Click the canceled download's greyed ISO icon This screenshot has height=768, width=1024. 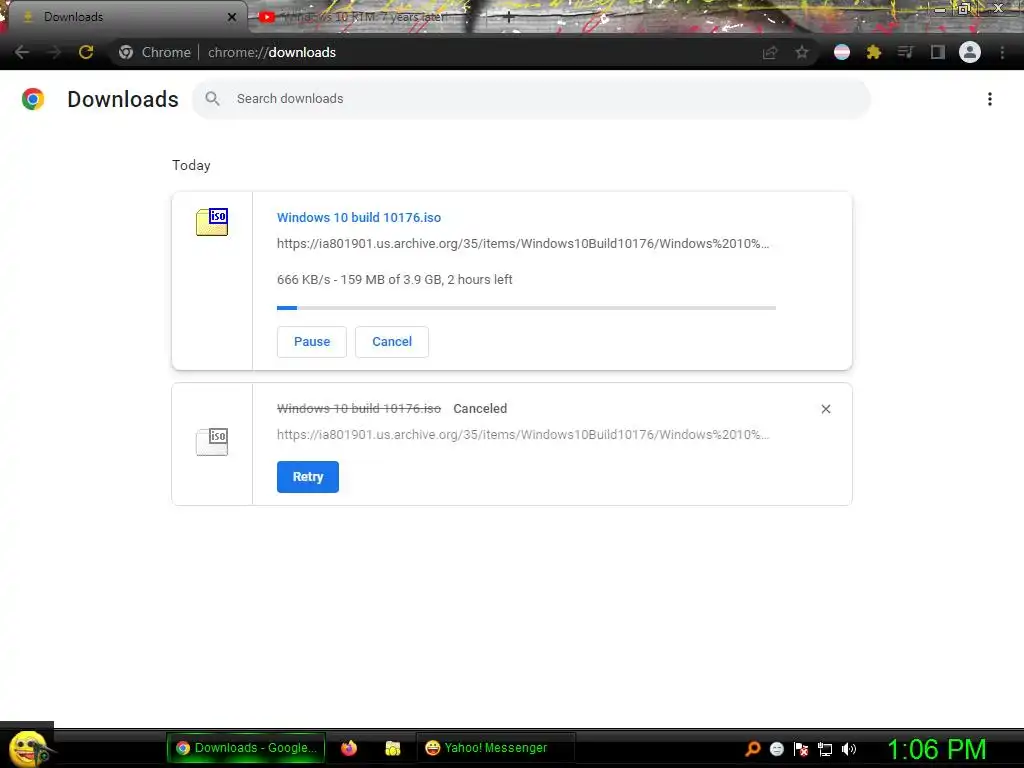coord(212,441)
